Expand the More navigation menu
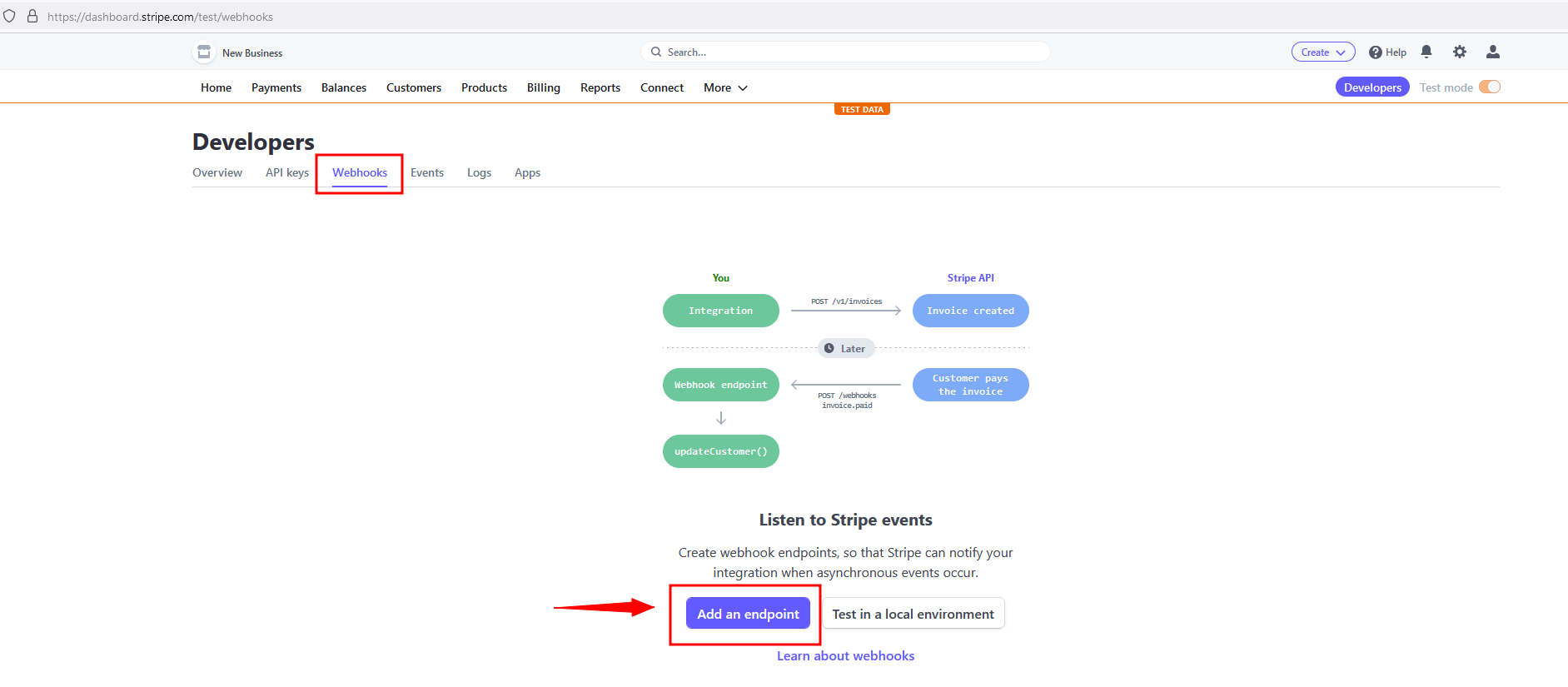The width and height of the screenshot is (1568, 687). point(725,87)
